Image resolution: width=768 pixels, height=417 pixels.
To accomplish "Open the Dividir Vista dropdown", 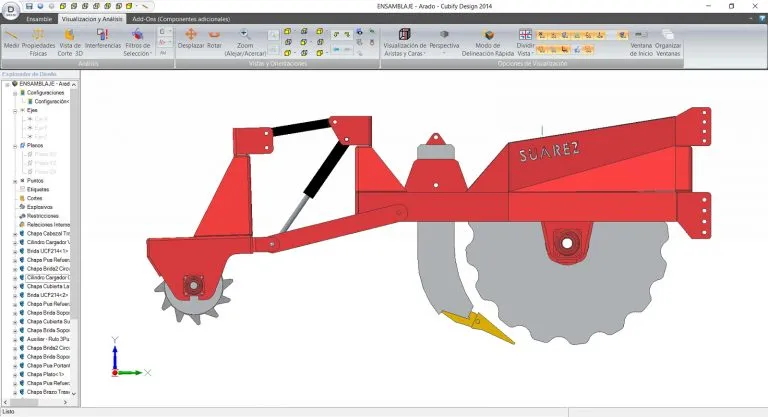I will pos(526,40).
